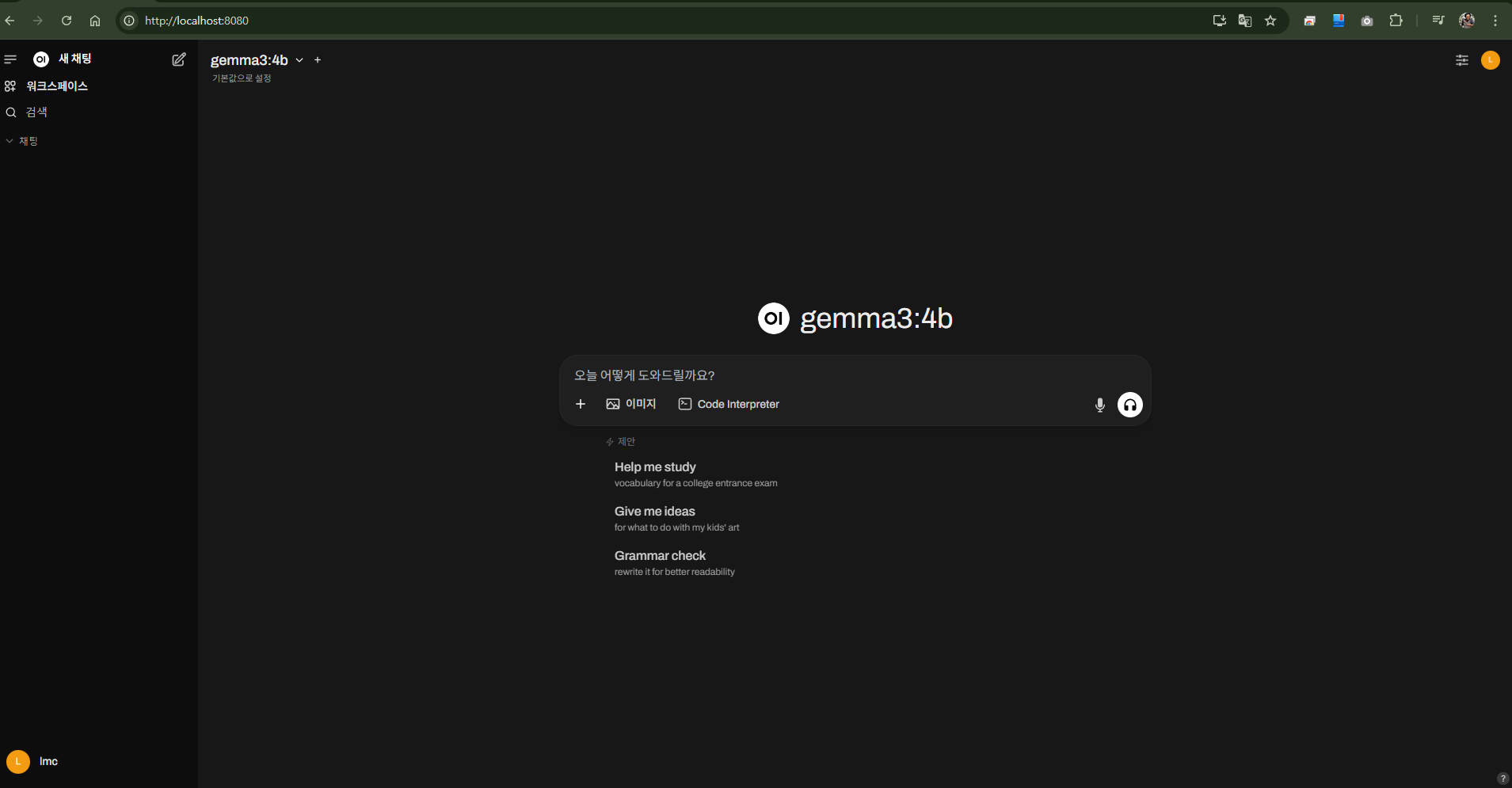Open the workspace grid icon
This screenshot has width=1512, height=788.
[10, 86]
